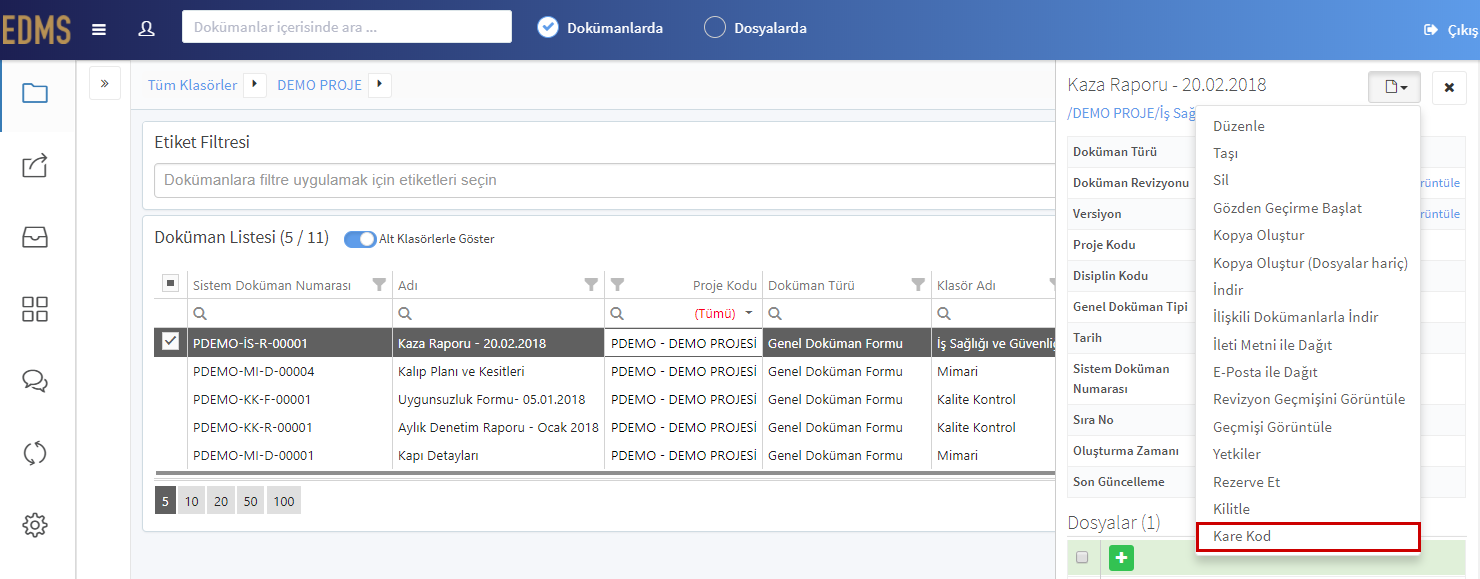
Task: Click filter icon on Sistem Doküman Numarası column
Action: [378, 285]
